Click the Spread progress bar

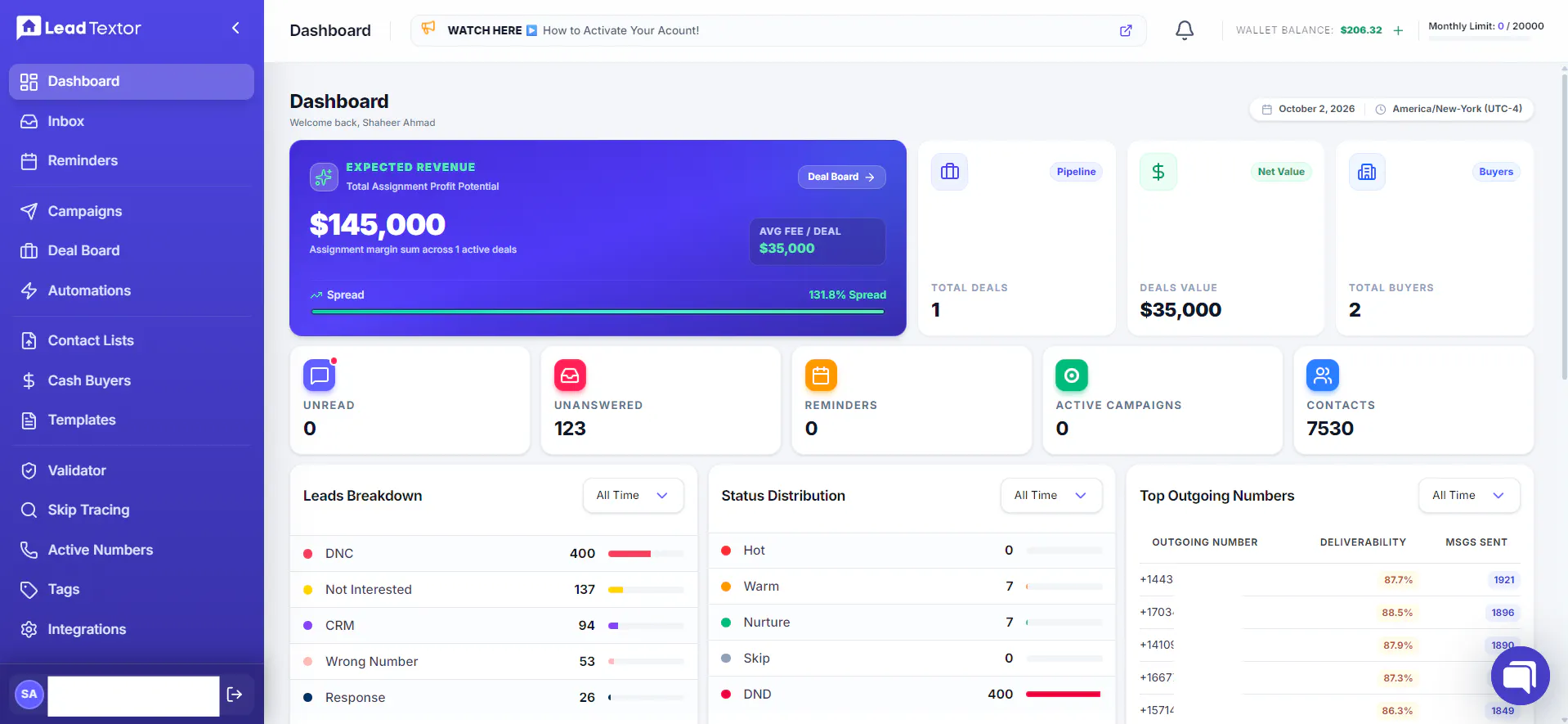[598, 312]
